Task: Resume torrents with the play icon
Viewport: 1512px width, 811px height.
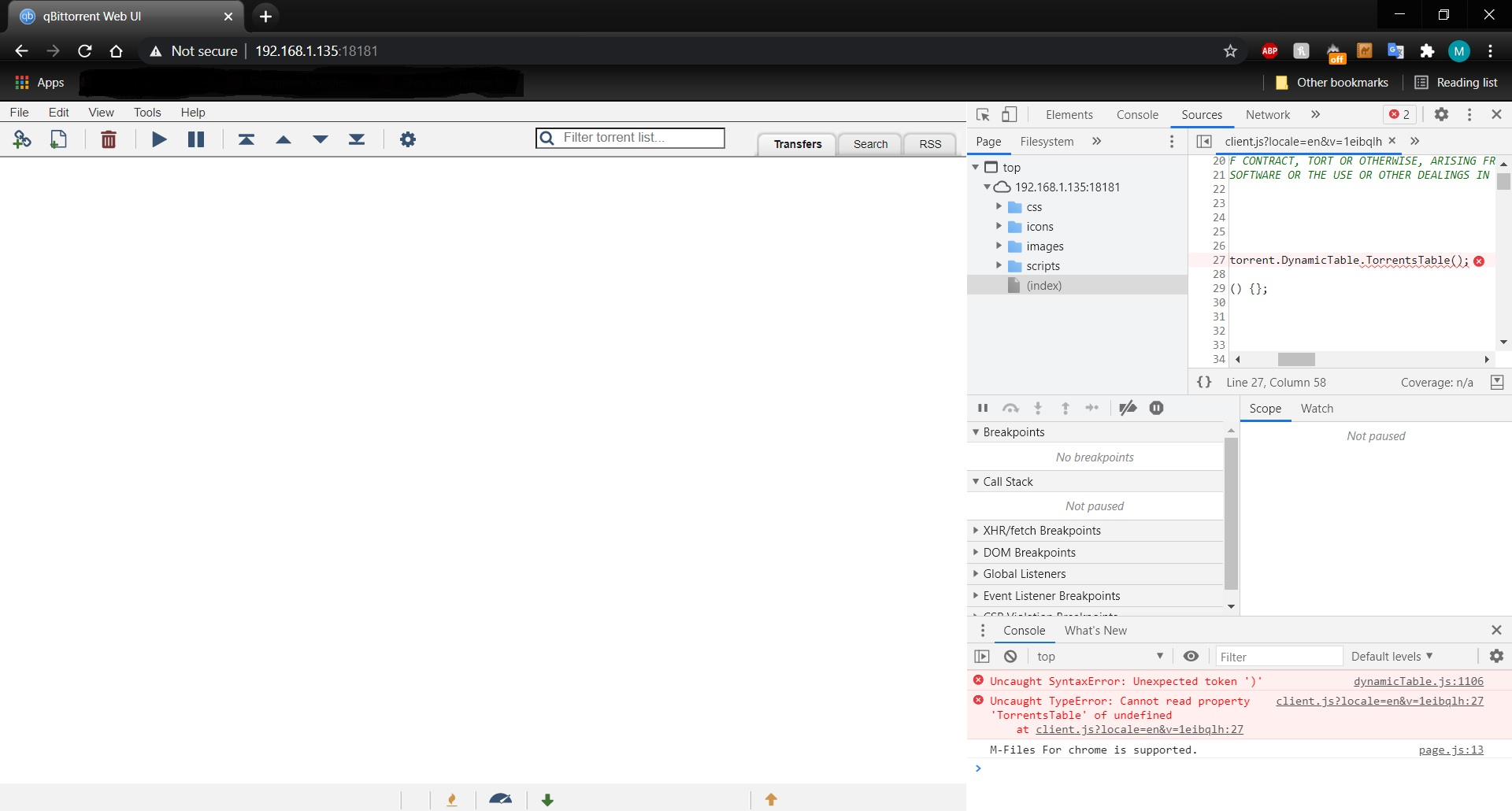Action: click(x=159, y=139)
